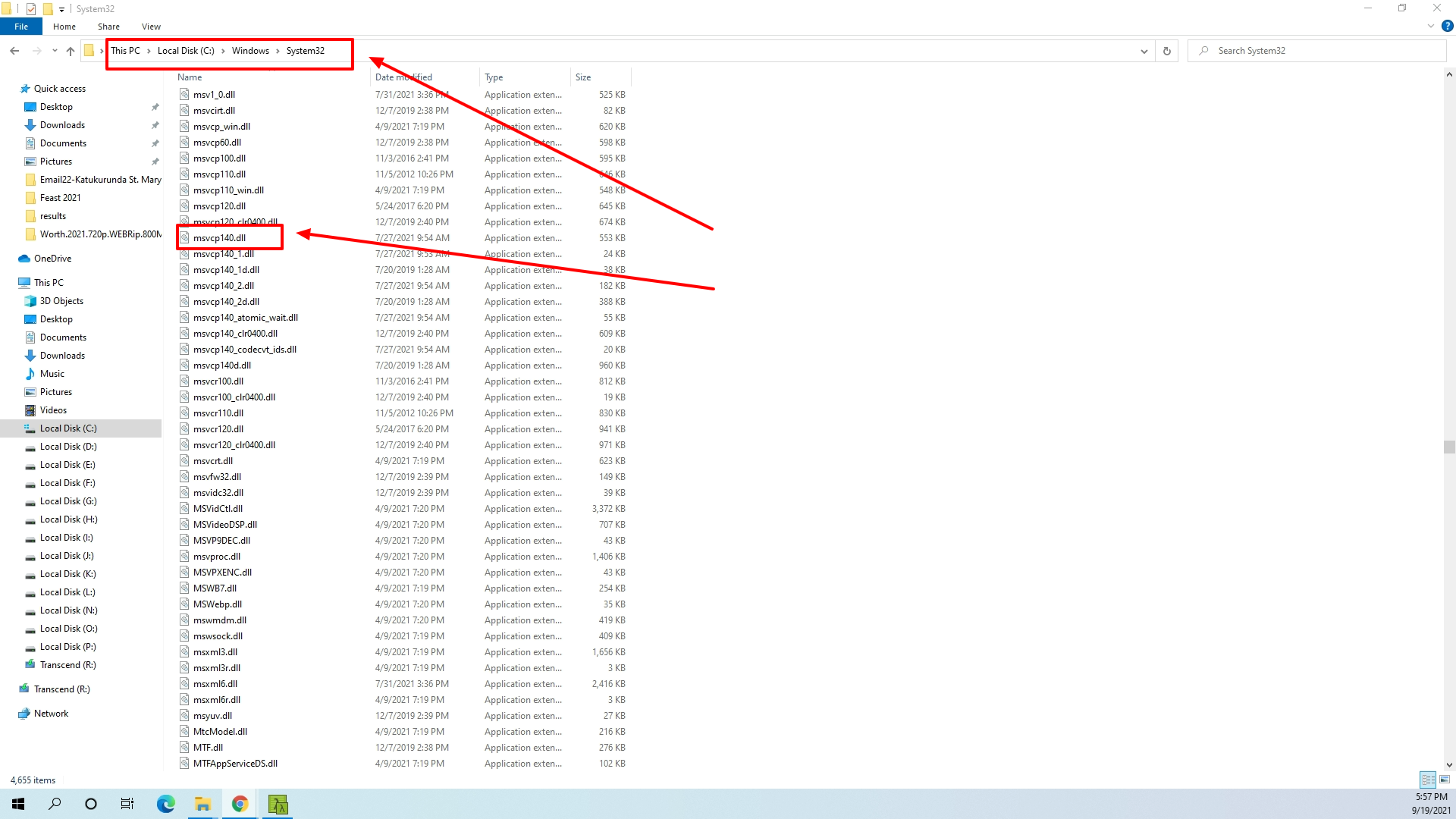Viewport: 1456px width, 819px height.
Task: Open the Feast 2021 folder
Action: tap(60, 198)
